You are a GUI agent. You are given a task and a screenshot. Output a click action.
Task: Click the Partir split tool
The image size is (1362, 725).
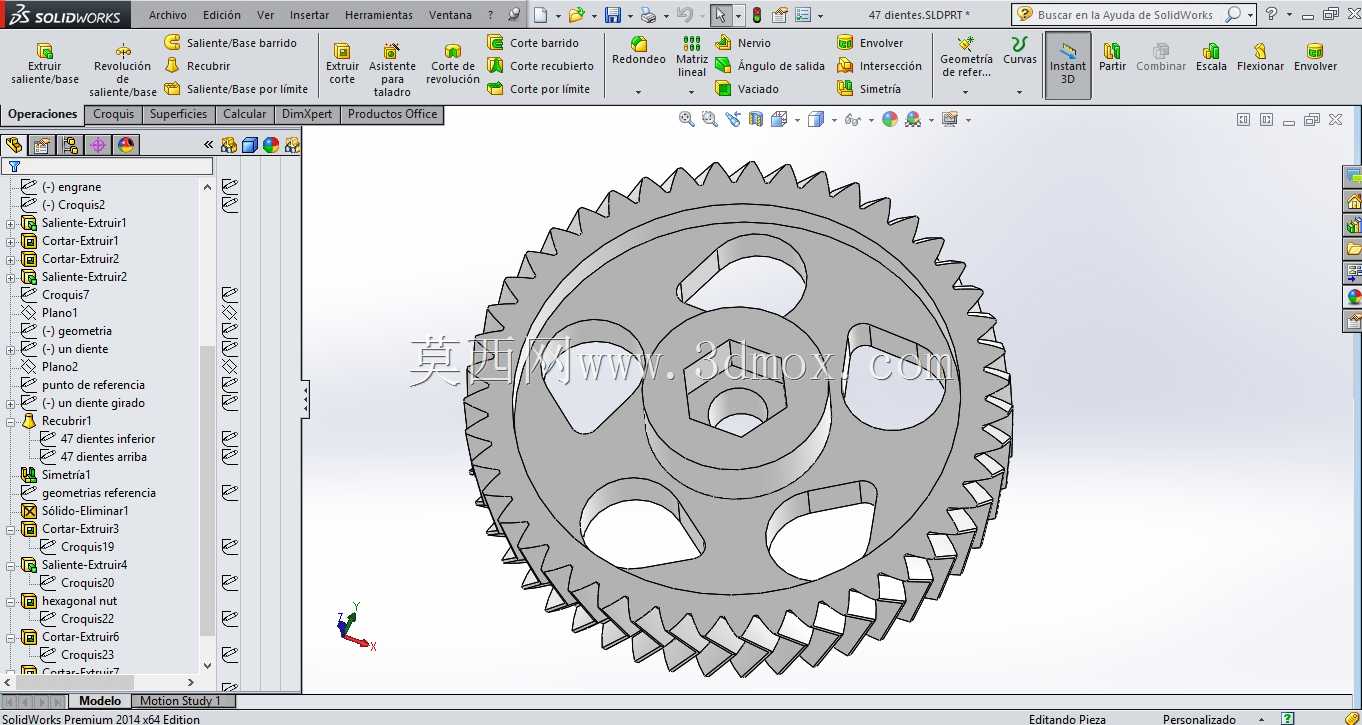[1112, 57]
